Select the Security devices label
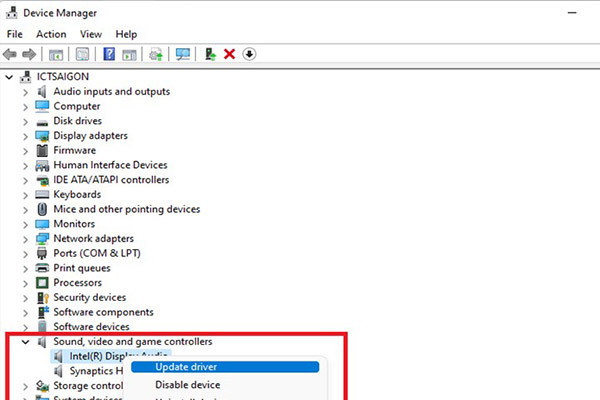 pos(90,297)
